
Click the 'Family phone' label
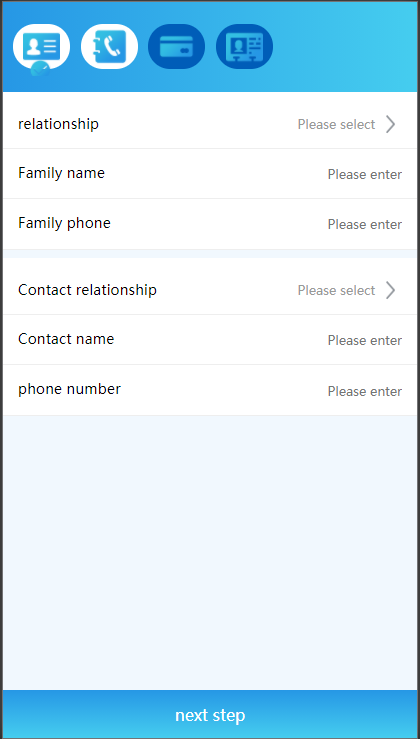click(x=64, y=223)
